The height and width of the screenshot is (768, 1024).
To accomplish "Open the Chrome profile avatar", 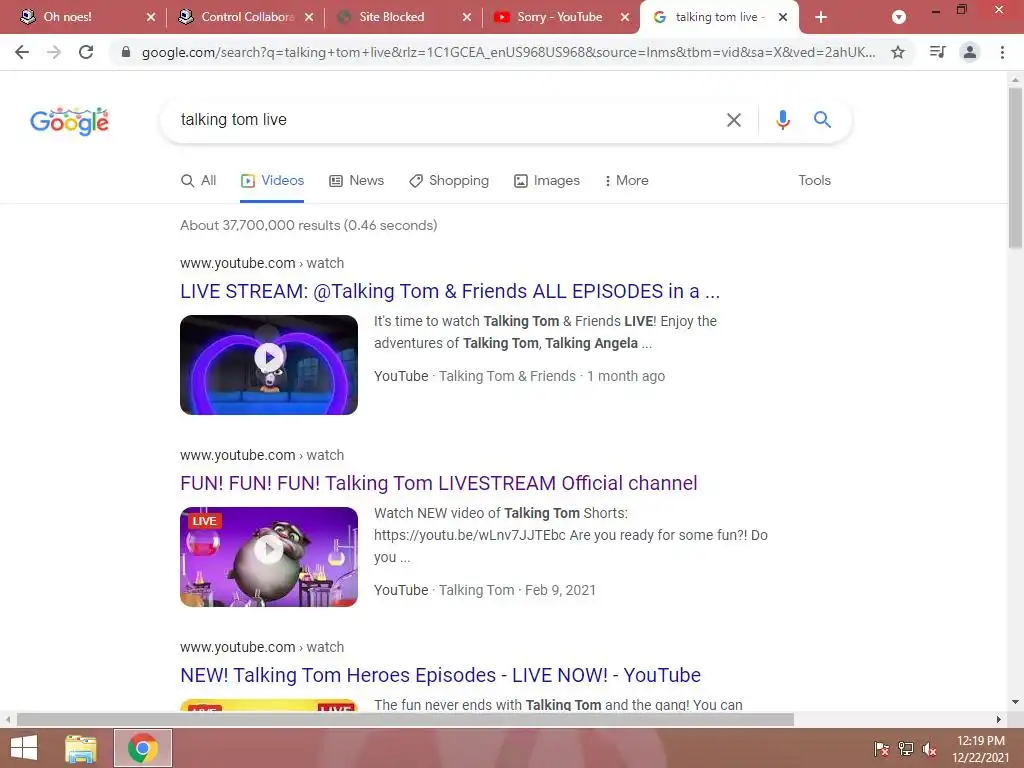I will click(x=970, y=52).
